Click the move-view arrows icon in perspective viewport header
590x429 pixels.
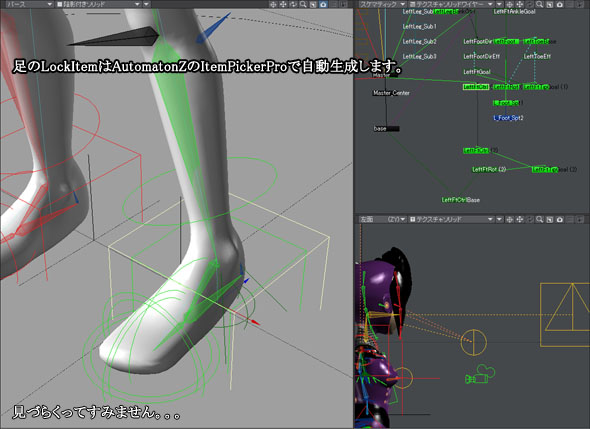tap(283, 4)
